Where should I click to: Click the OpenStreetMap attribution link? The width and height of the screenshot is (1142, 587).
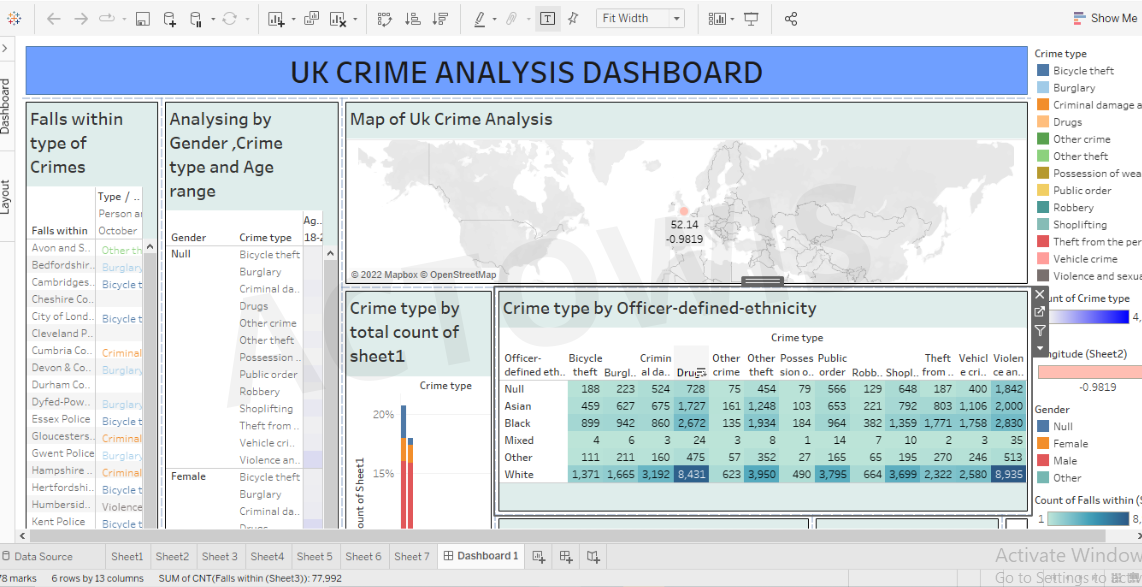tap(461, 275)
